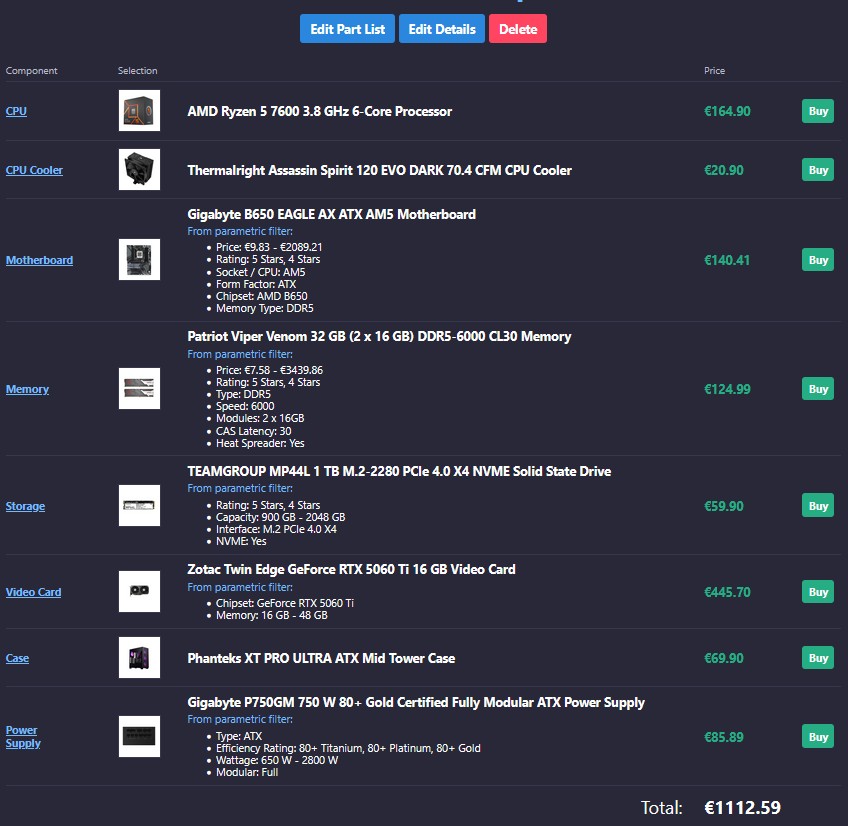Click the 'Chipset: AMD B650' filter line
Viewport: 848px width, 826px height.
tap(261, 296)
